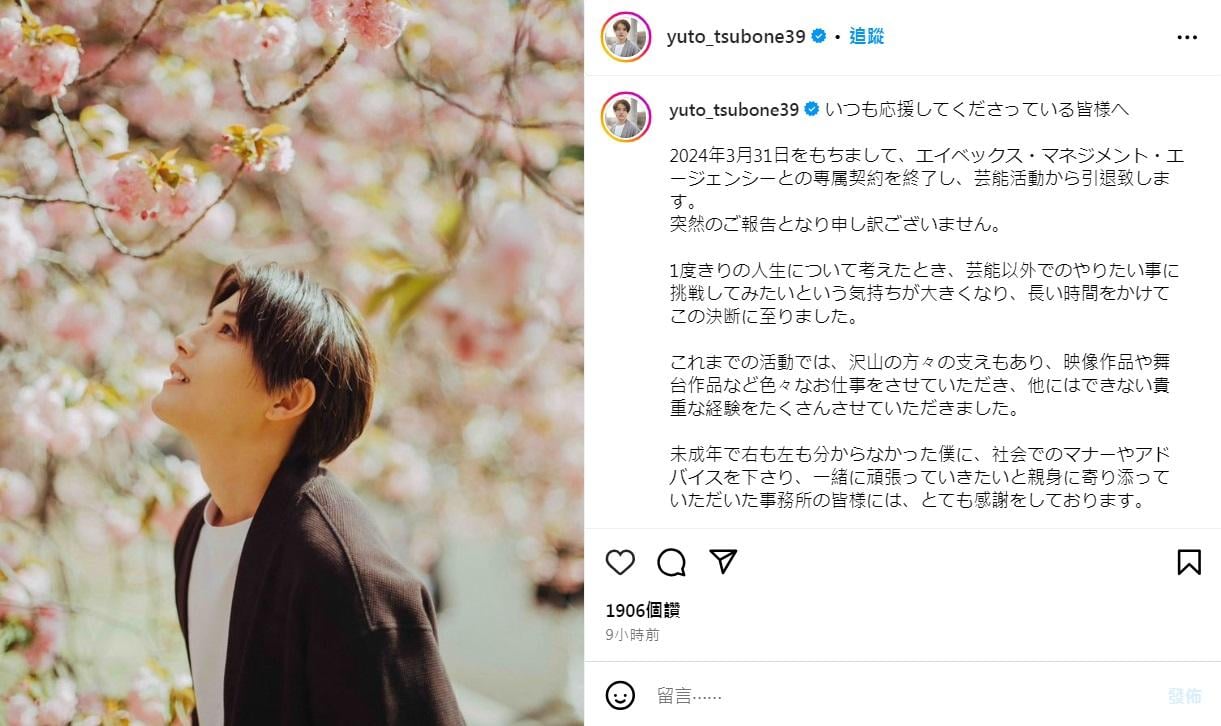Screen dimensions: 1221x726
Task: Open the three-dot more options menu
Action: [x=1187, y=37]
